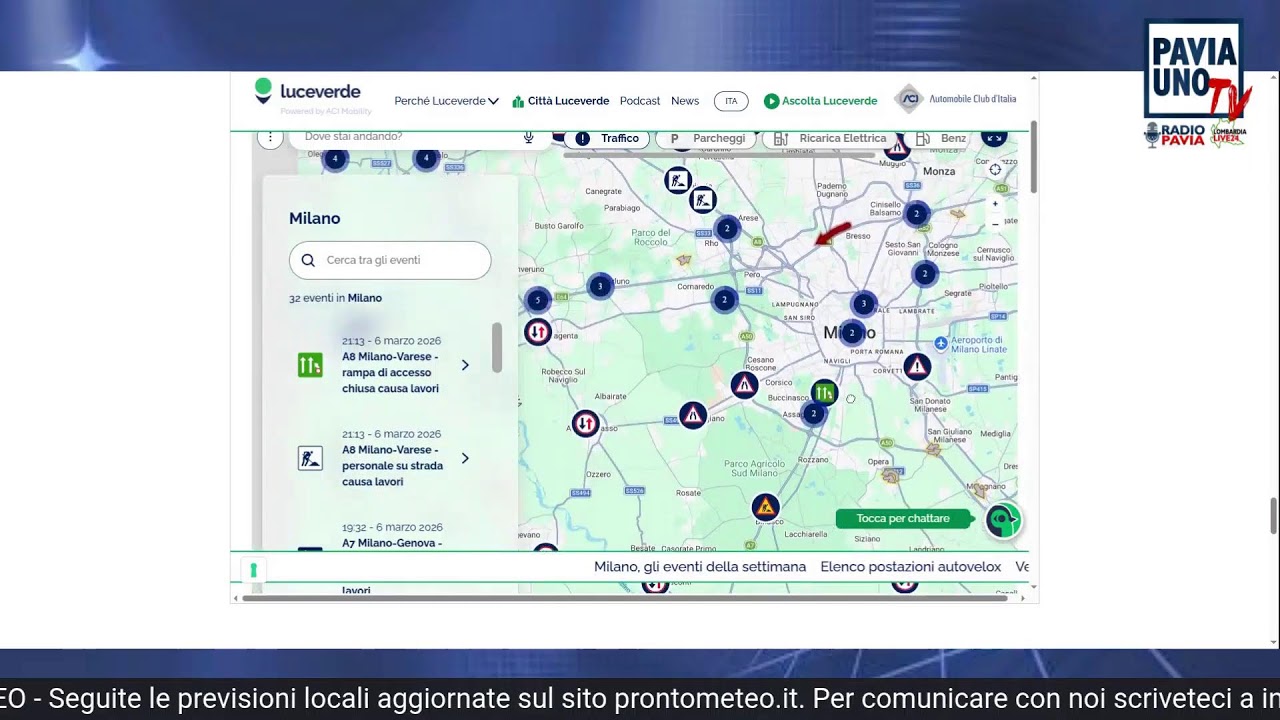
Task: Open two-way traffic marker near Abbiategrasso
Action: [586, 424]
